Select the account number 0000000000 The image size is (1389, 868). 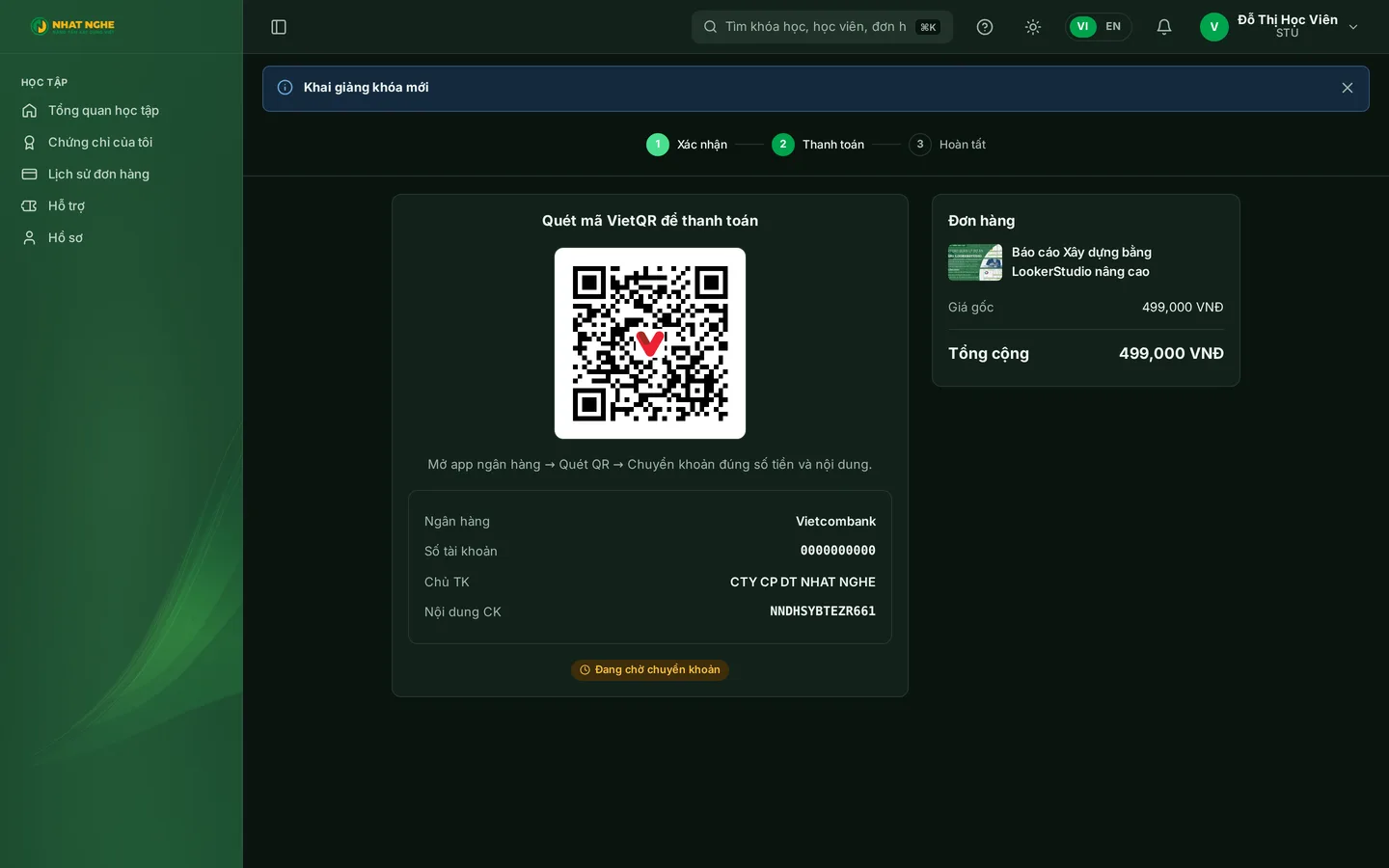tap(838, 552)
